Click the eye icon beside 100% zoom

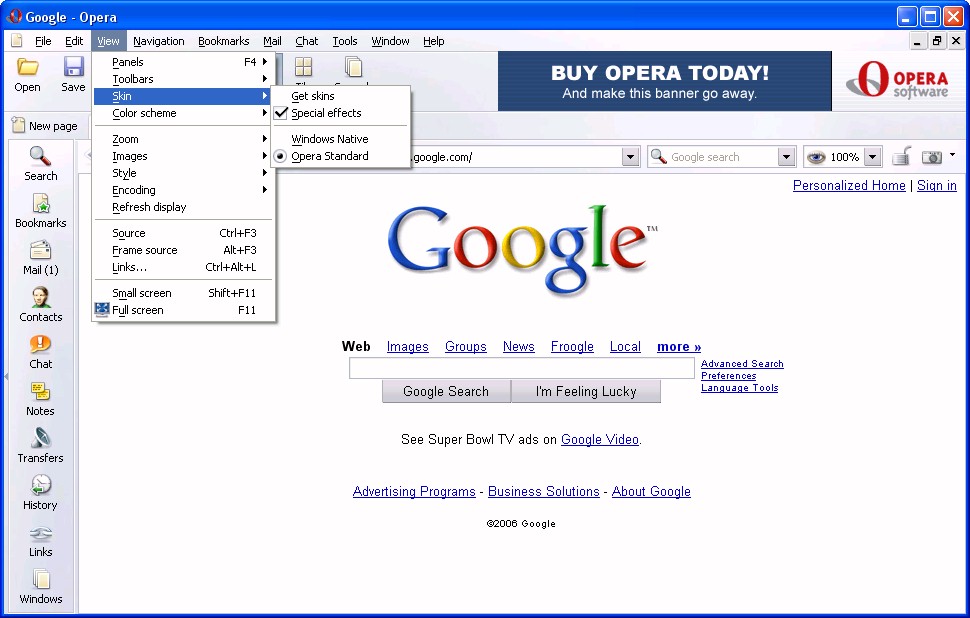coord(816,157)
